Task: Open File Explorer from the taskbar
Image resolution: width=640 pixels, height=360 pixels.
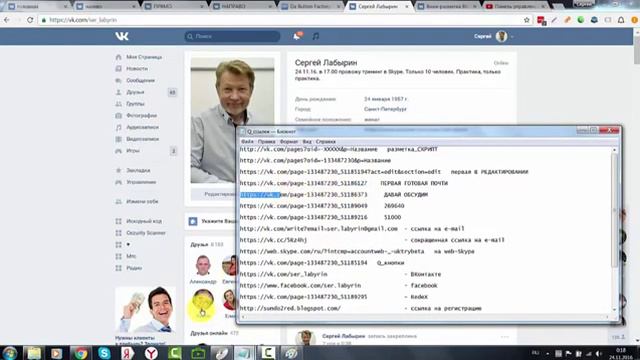Action: (34, 353)
